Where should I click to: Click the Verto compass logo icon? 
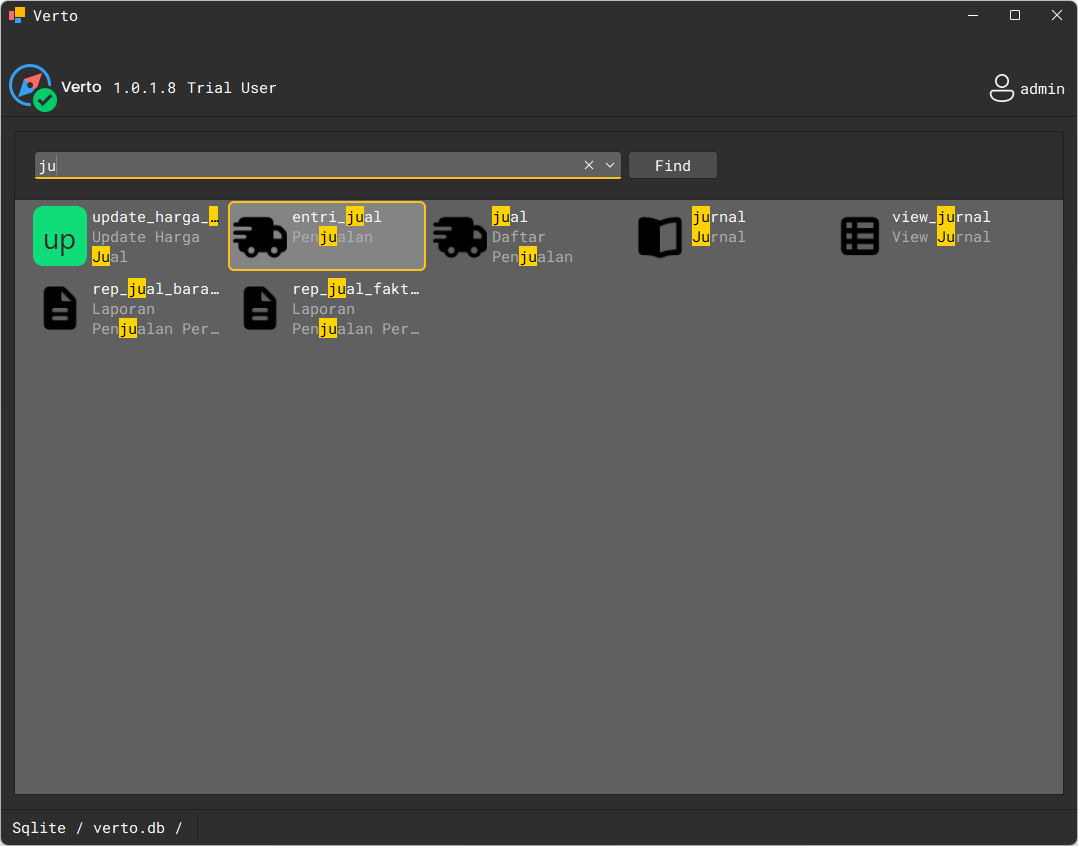point(31,86)
